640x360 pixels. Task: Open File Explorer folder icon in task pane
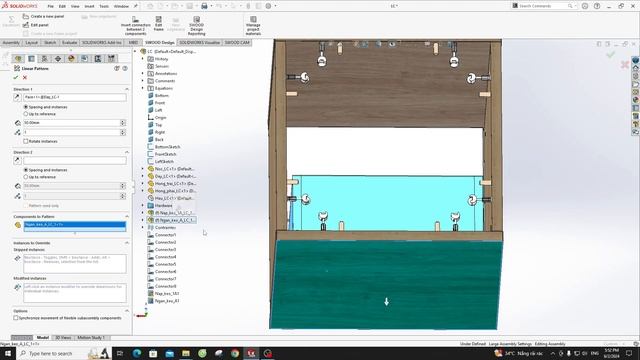(636, 84)
